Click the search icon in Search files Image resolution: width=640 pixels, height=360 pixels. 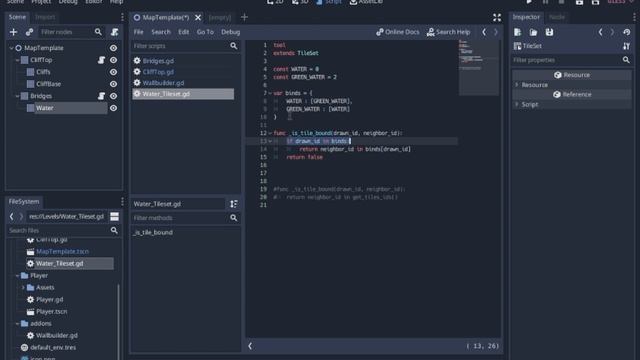(114, 231)
